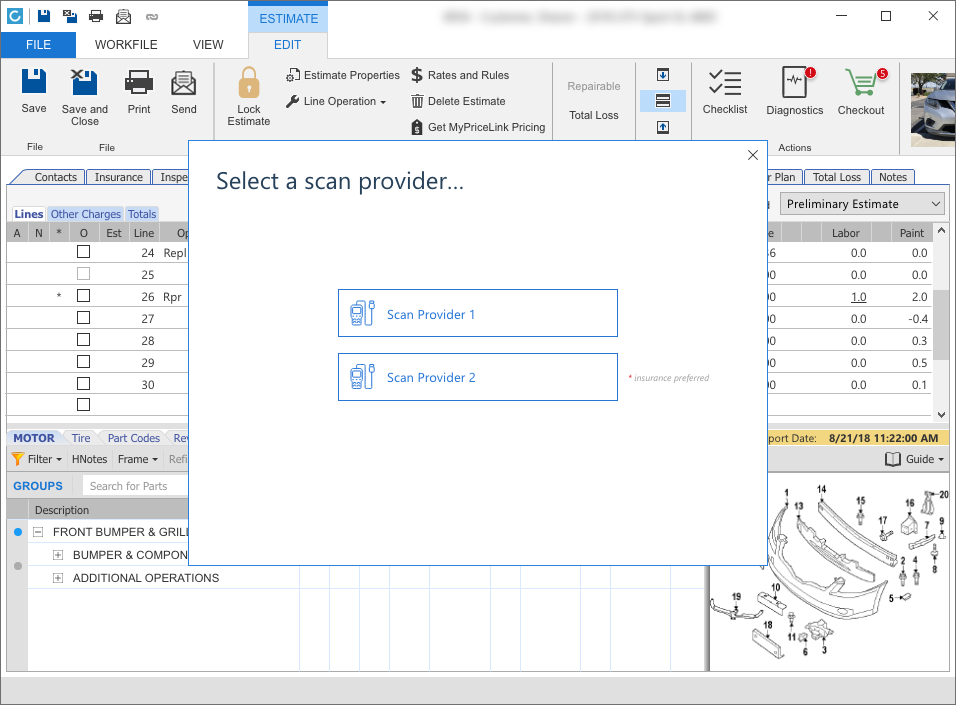Open Rates and Rules
Screen dimensions: 956x705
click(x=460, y=75)
